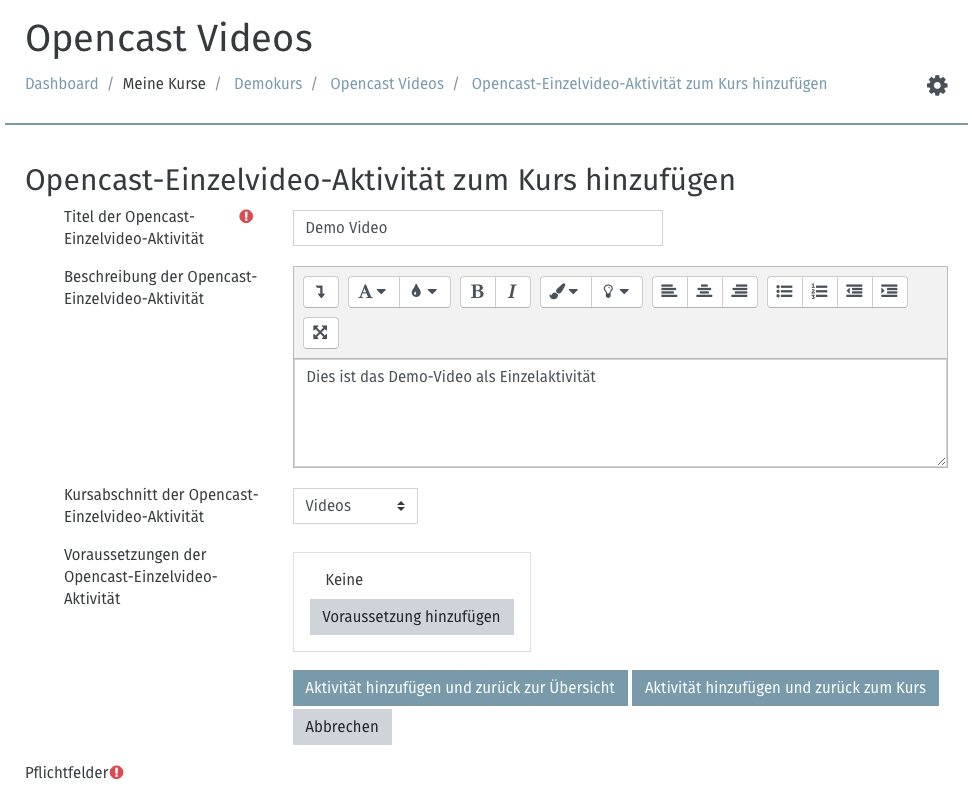Indent the selected text
Image resolution: width=972 pixels, height=810 pixels.
[x=890, y=291]
